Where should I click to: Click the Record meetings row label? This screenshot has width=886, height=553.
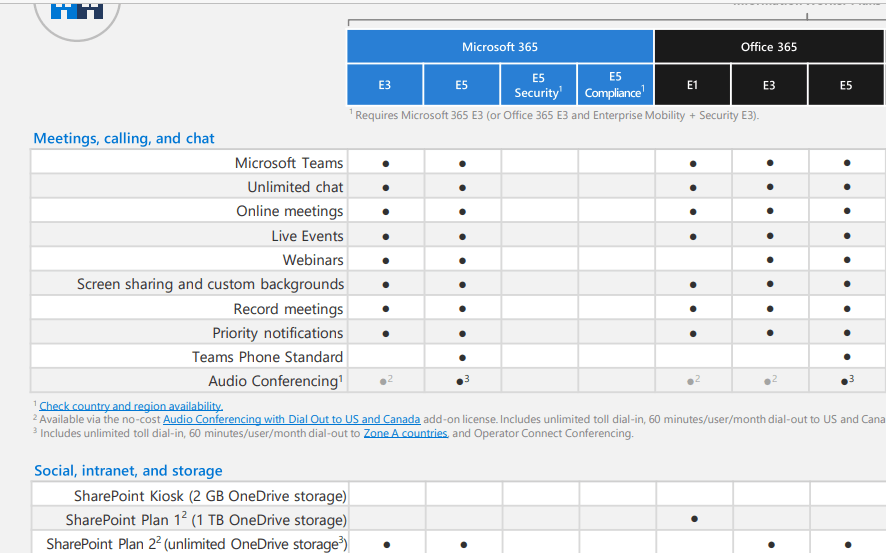[288, 309]
